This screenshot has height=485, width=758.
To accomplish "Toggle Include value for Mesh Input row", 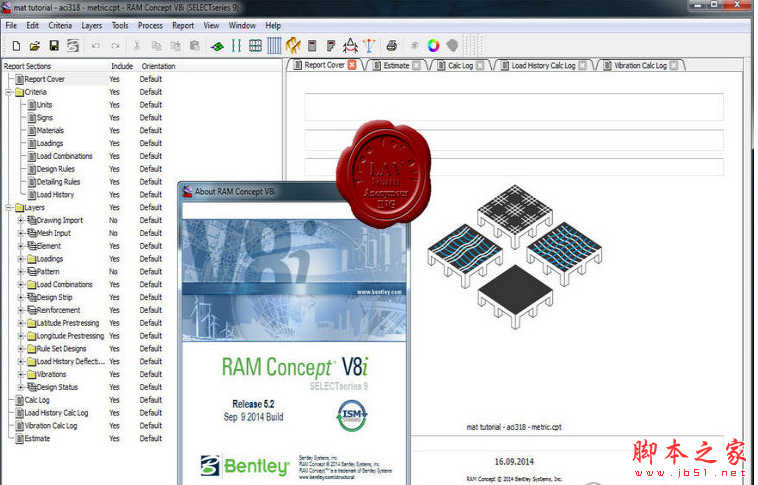I will click(115, 233).
